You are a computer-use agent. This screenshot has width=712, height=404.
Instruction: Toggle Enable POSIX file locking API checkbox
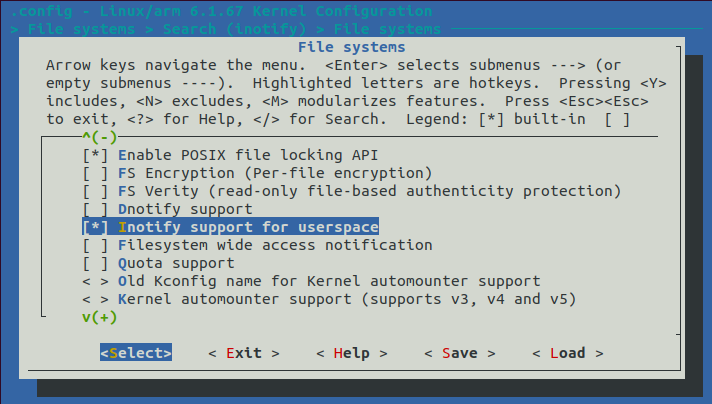tap(95, 156)
